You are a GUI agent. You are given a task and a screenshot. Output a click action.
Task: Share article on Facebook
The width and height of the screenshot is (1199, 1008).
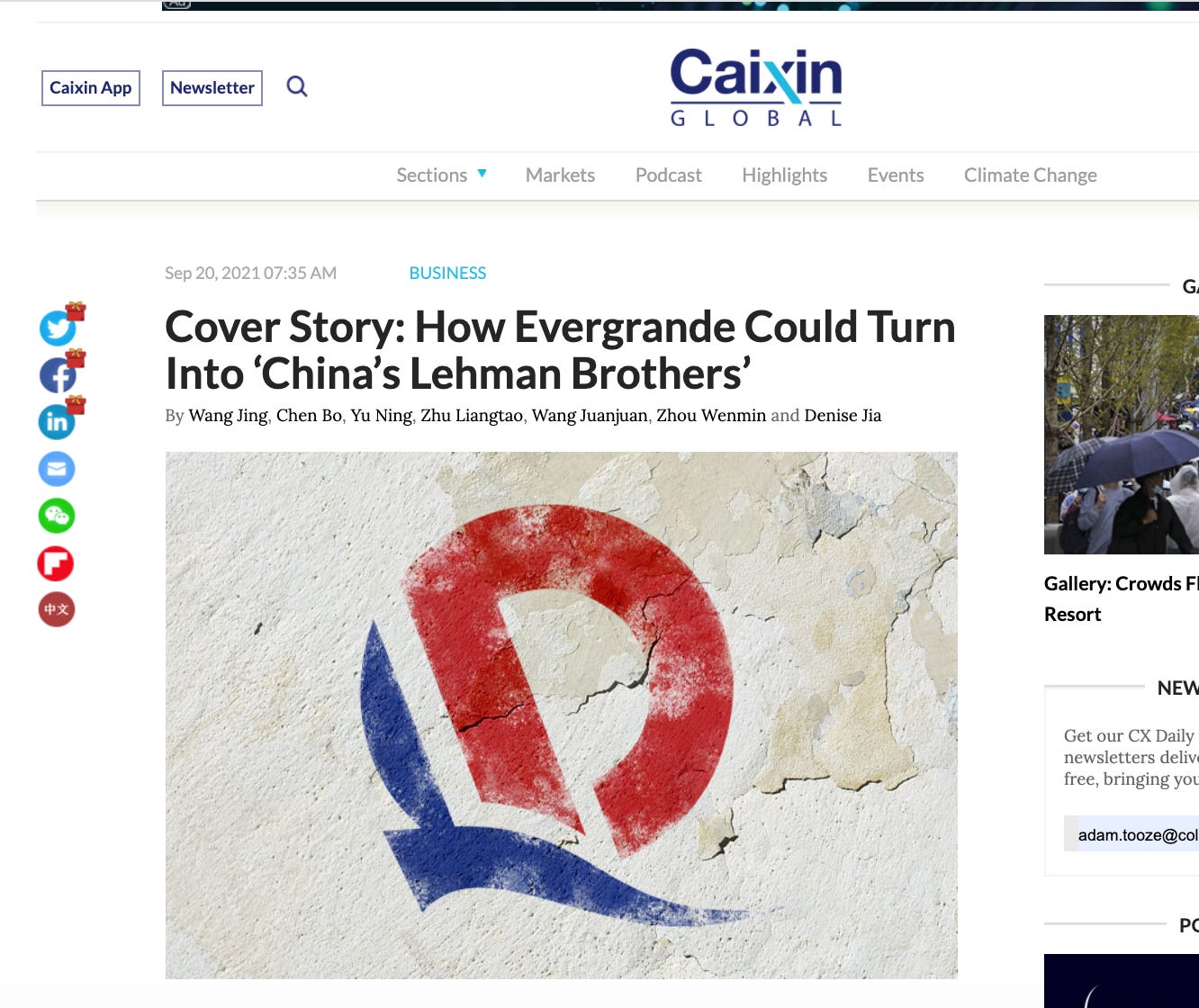58,375
